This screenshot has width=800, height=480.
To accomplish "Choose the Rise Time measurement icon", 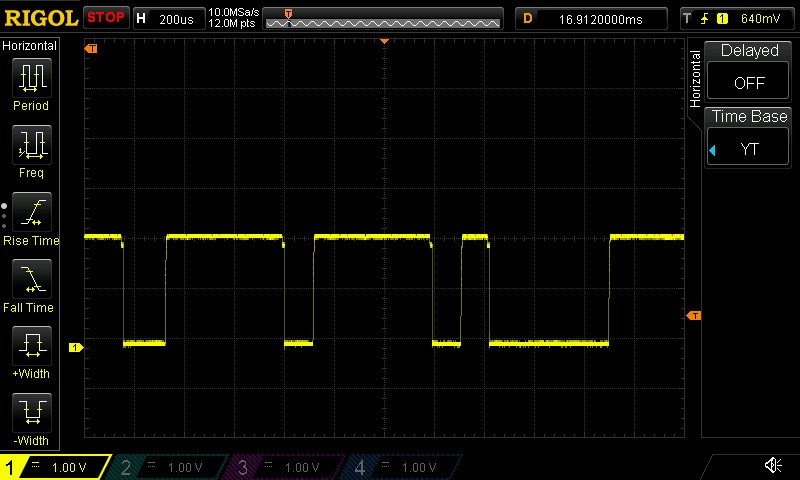I will pos(31,213).
